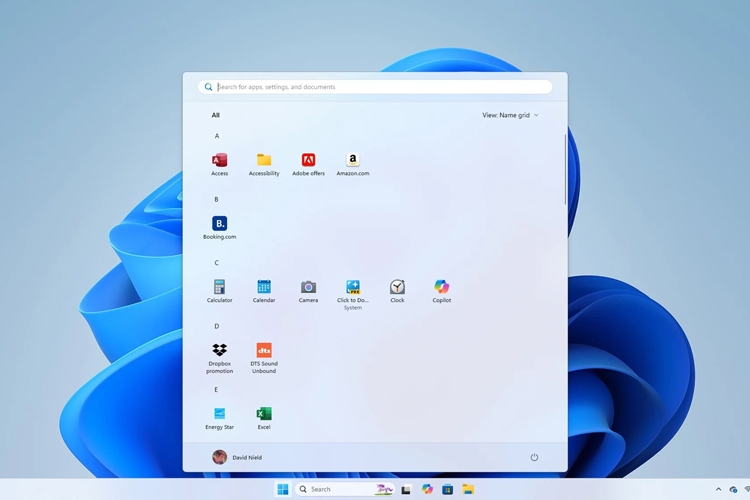Click the All apps heading
Viewport: 750px width, 500px height.
[x=216, y=115]
